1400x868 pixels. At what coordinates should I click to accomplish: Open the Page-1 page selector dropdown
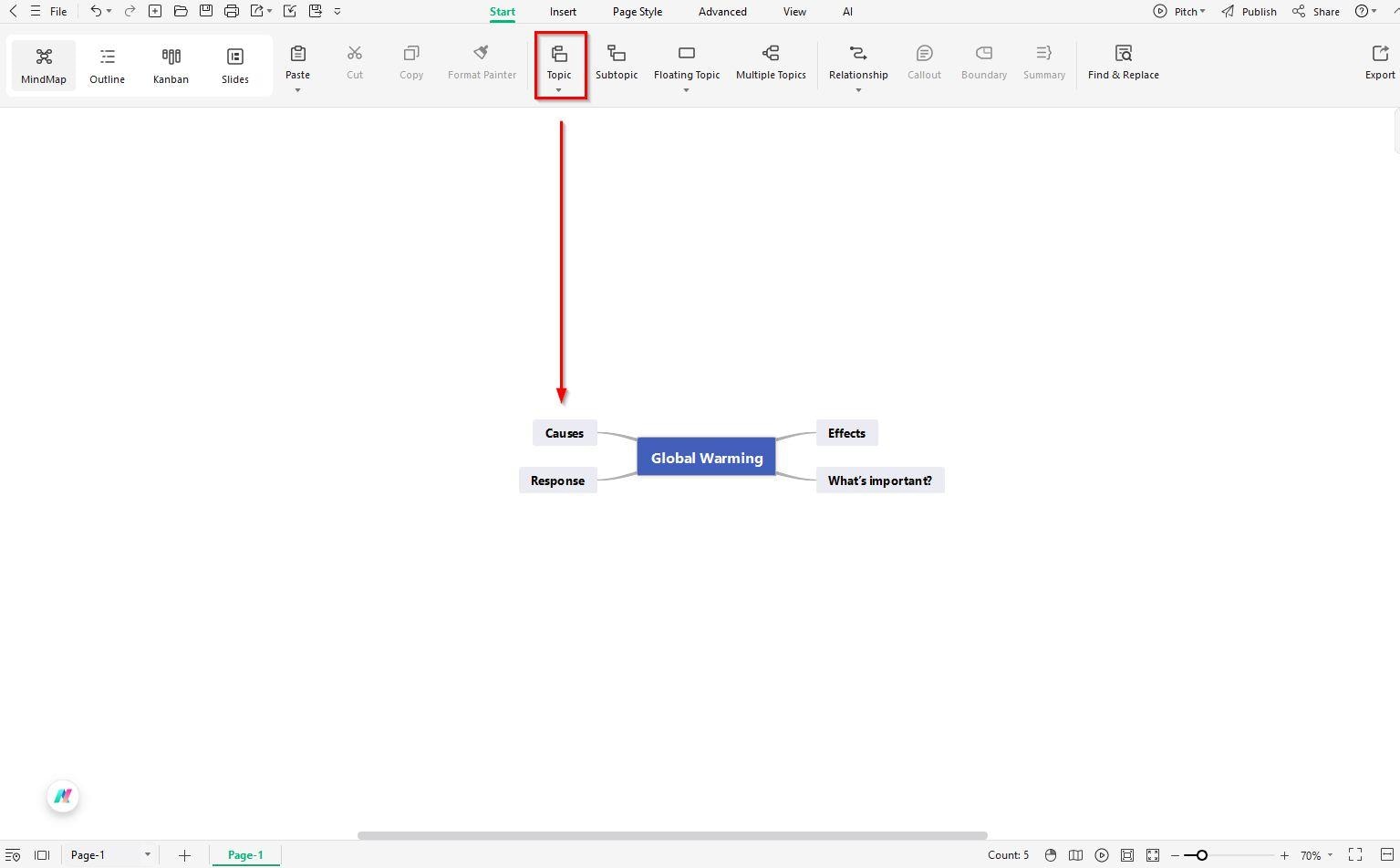tap(148, 855)
